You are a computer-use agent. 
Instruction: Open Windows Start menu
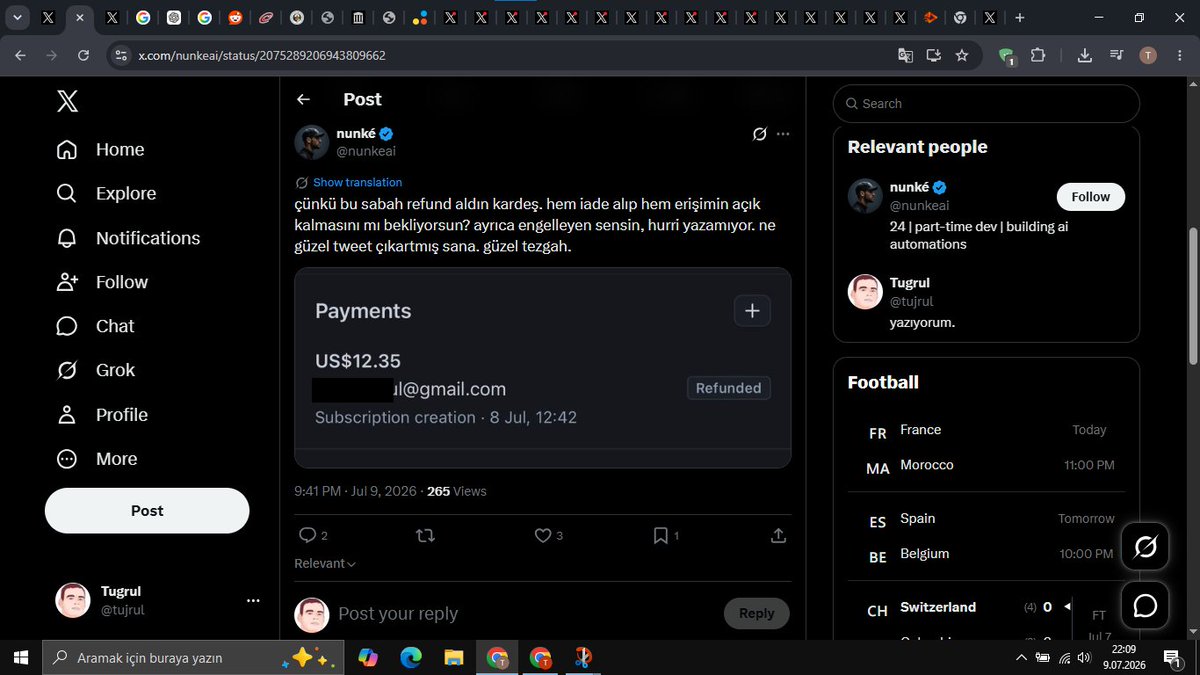pyautogui.click(x=20, y=657)
